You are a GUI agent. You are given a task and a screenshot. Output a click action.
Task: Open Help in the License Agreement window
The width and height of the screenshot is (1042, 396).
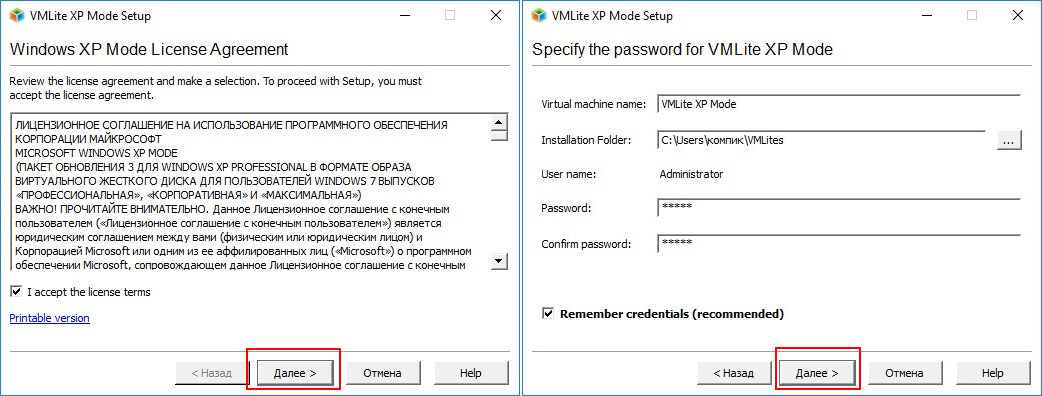click(x=471, y=373)
